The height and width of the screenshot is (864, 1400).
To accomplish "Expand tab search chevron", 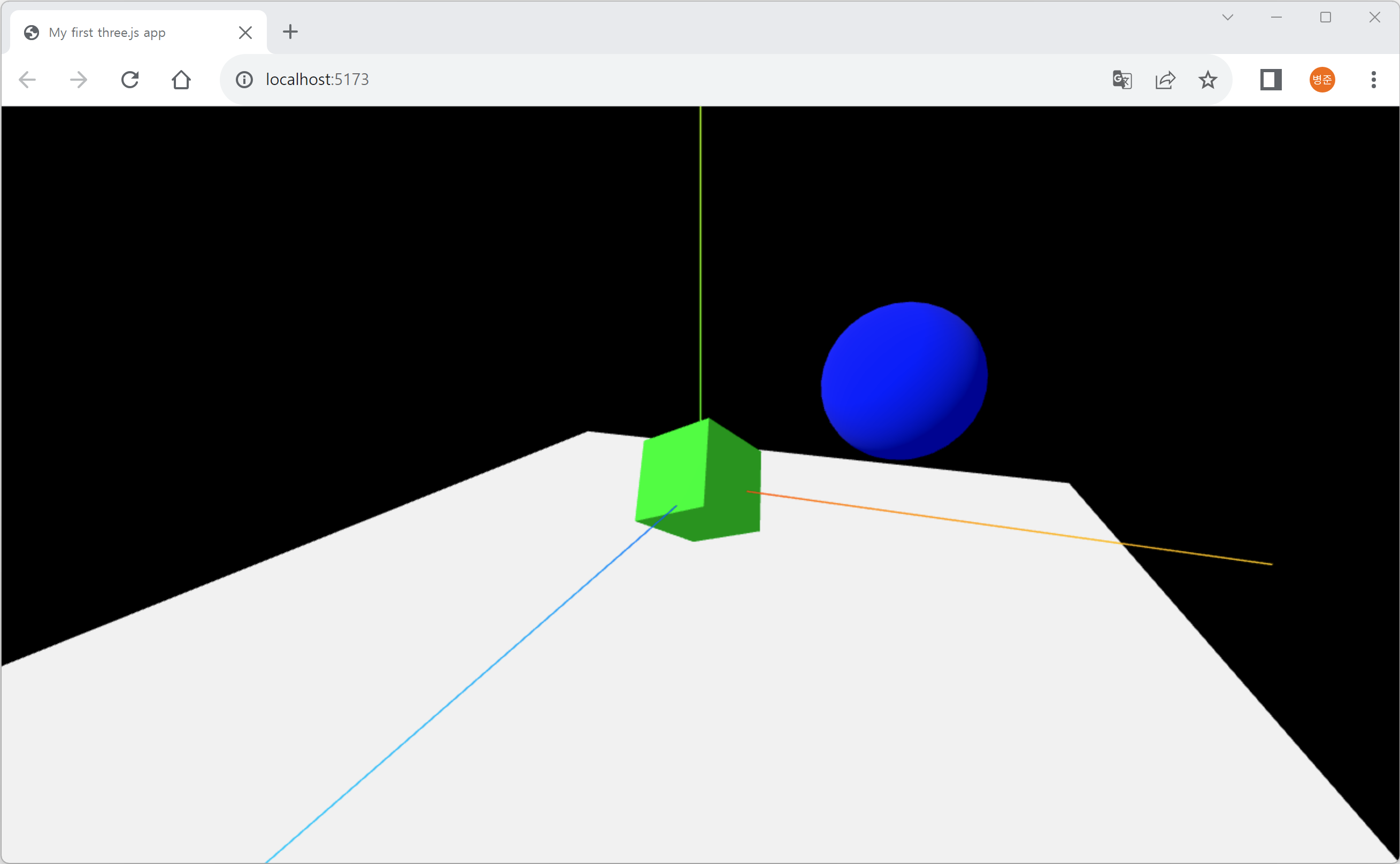I will (x=1227, y=17).
